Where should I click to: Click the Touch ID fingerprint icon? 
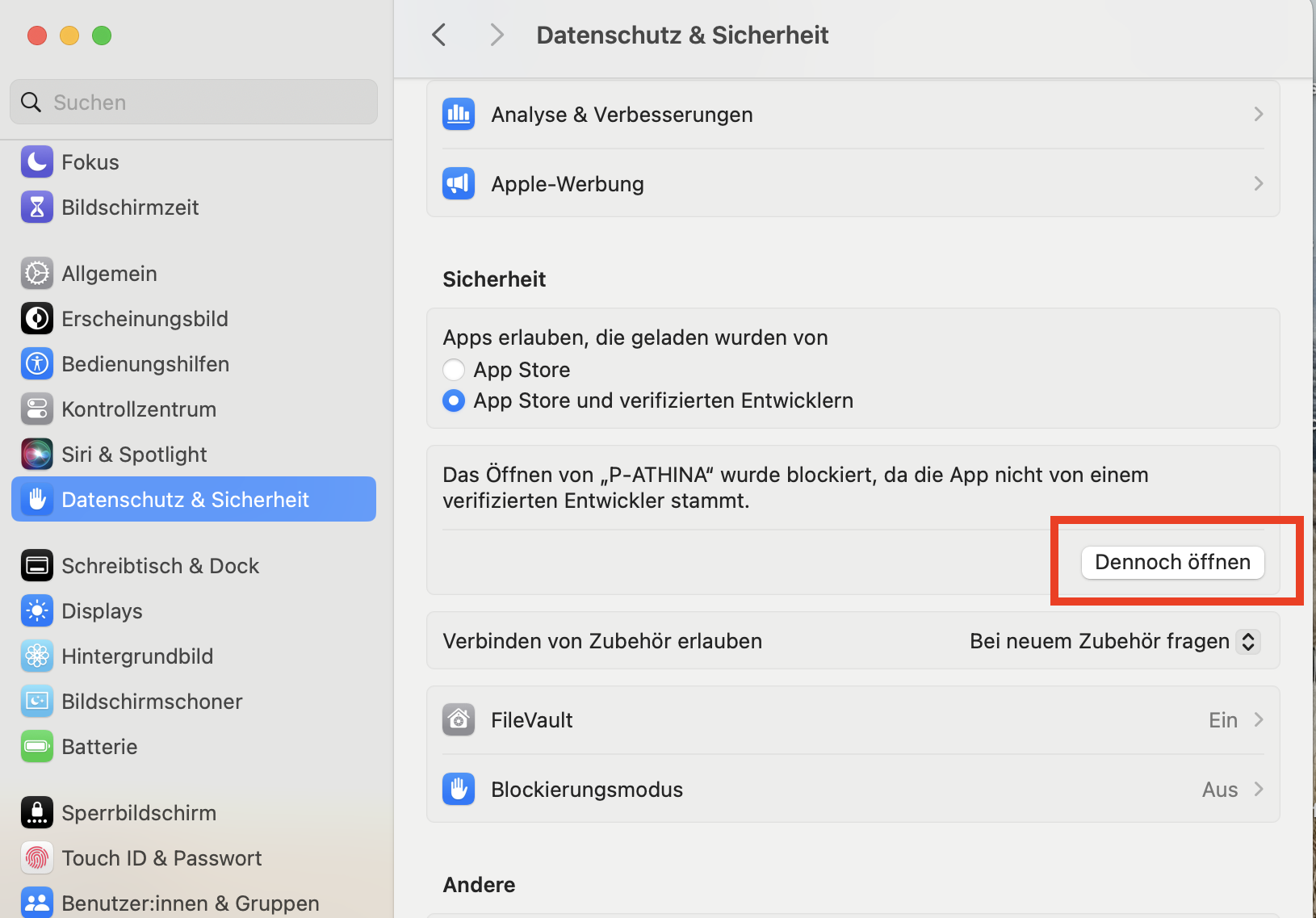(37, 858)
